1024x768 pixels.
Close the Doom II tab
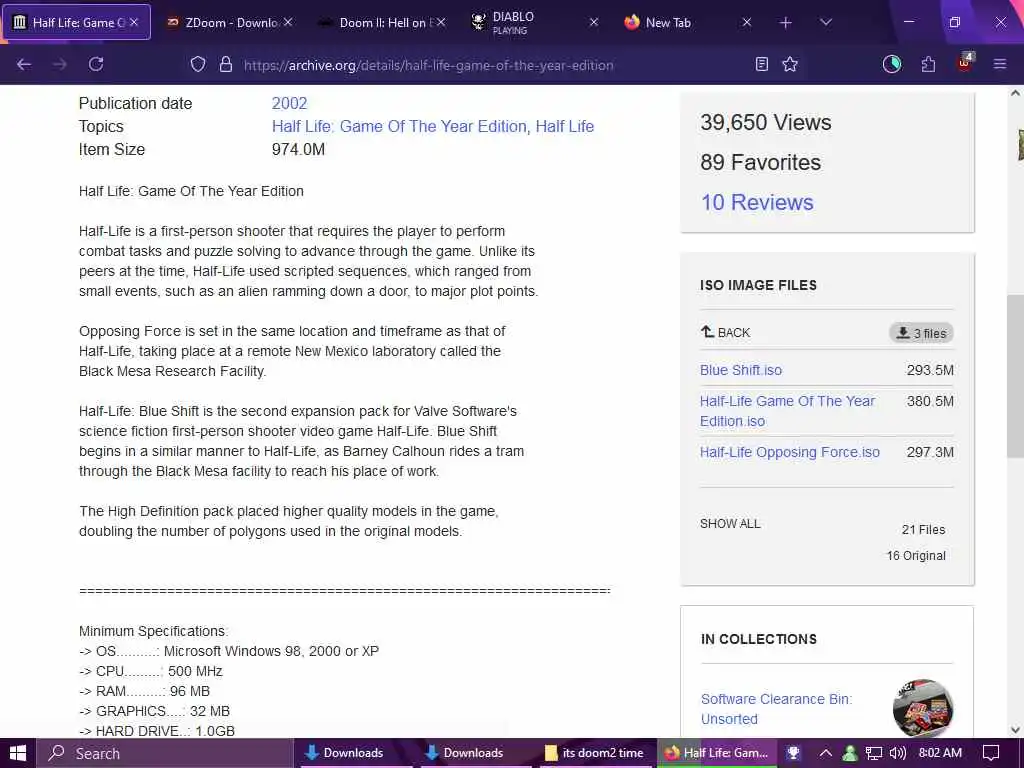point(441,22)
